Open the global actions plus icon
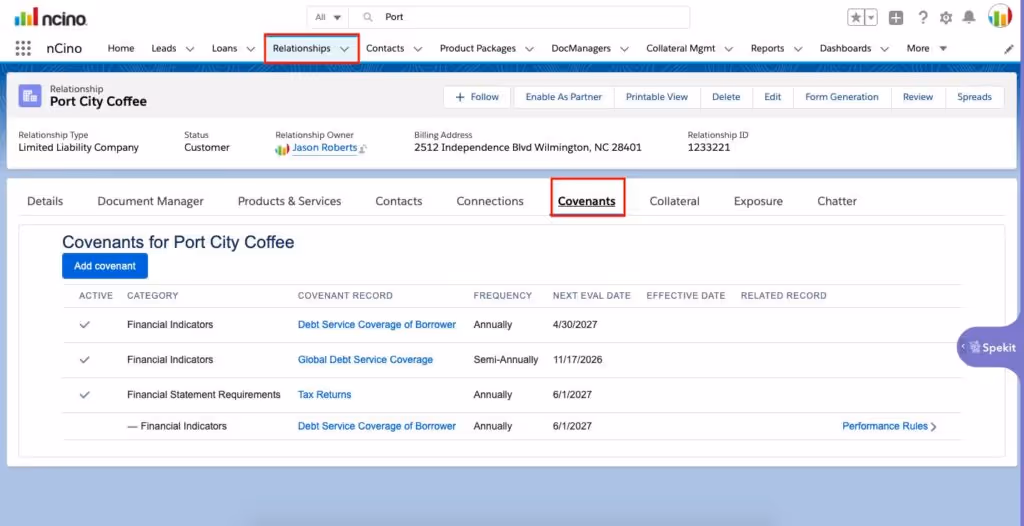This screenshot has height=526, width=1024. 896,18
